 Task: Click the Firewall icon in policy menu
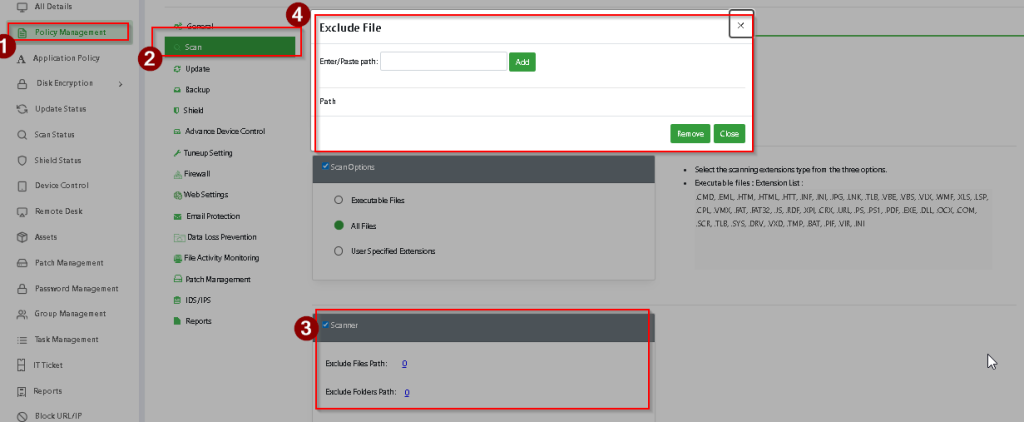[176, 174]
